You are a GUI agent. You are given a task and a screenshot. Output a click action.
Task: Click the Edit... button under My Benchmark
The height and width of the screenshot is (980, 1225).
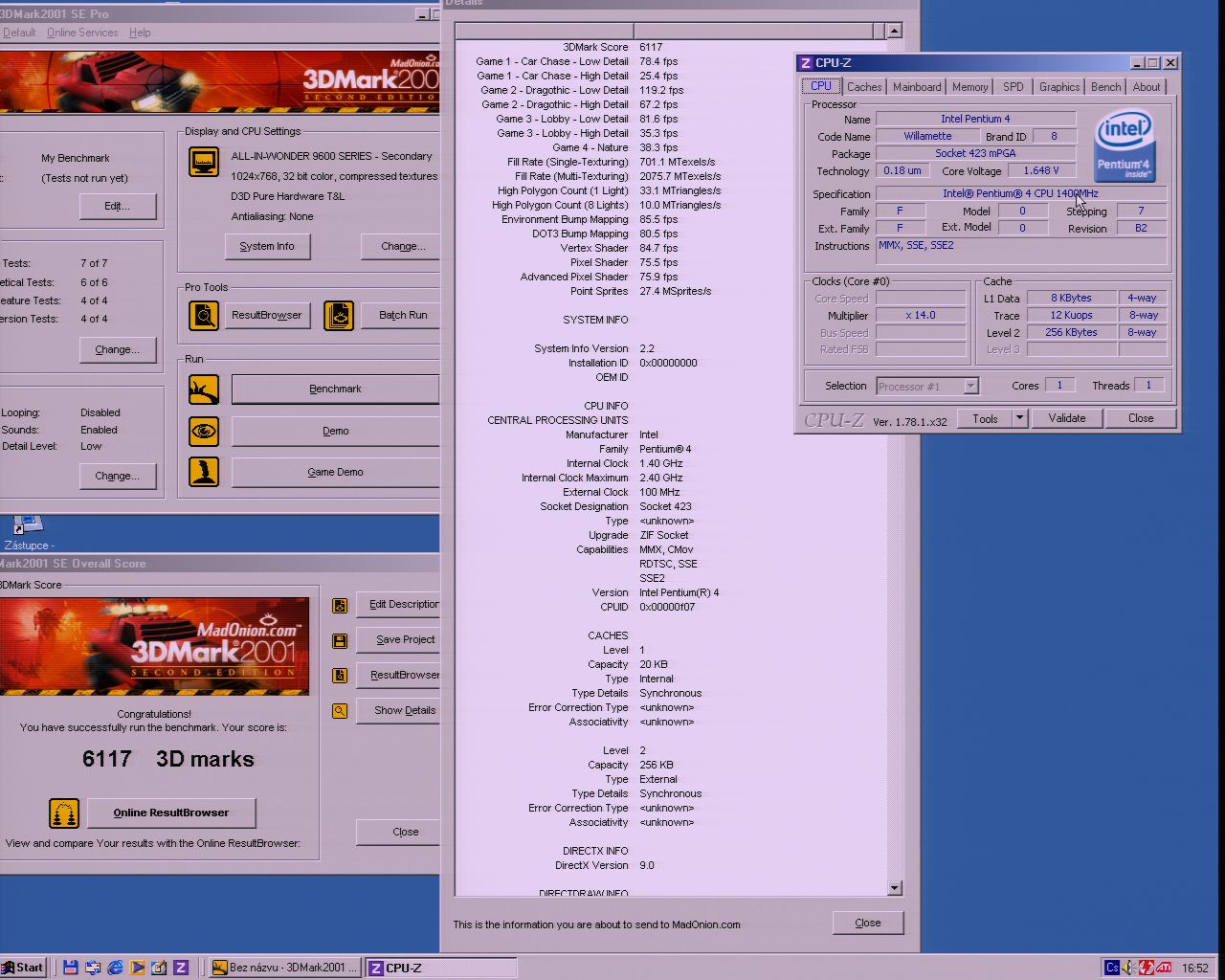pyautogui.click(x=117, y=206)
